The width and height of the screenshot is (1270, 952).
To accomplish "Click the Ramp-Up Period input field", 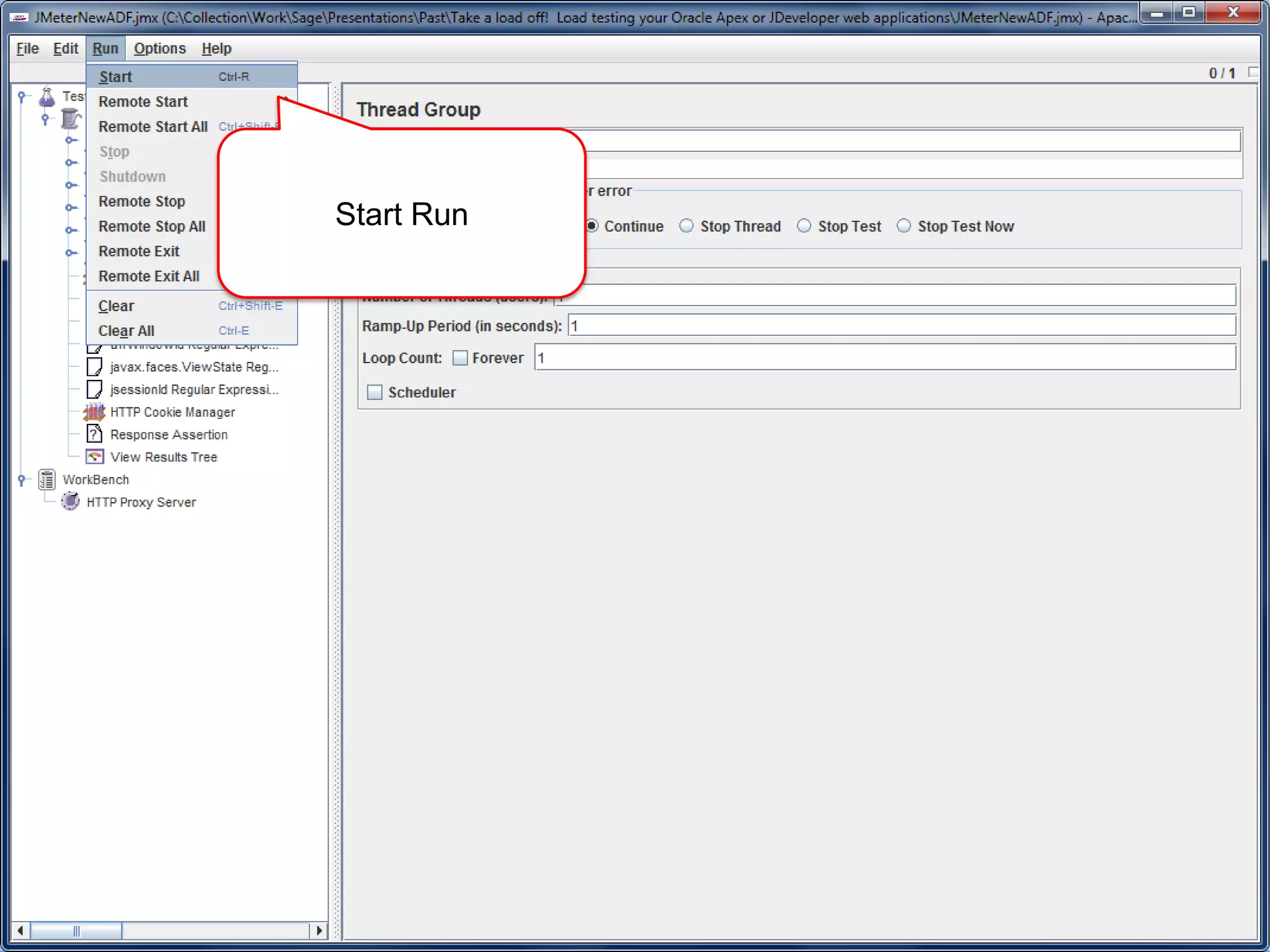I will click(902, 326).
